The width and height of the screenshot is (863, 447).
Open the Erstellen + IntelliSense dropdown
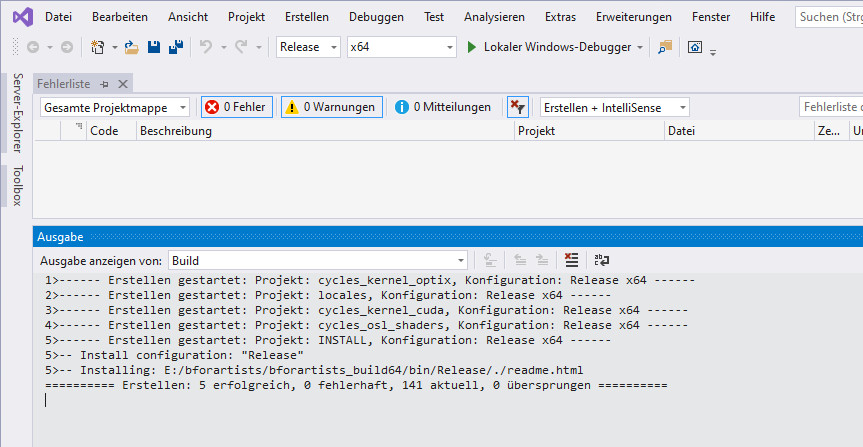pyautogui.click(x=615, y=107)
